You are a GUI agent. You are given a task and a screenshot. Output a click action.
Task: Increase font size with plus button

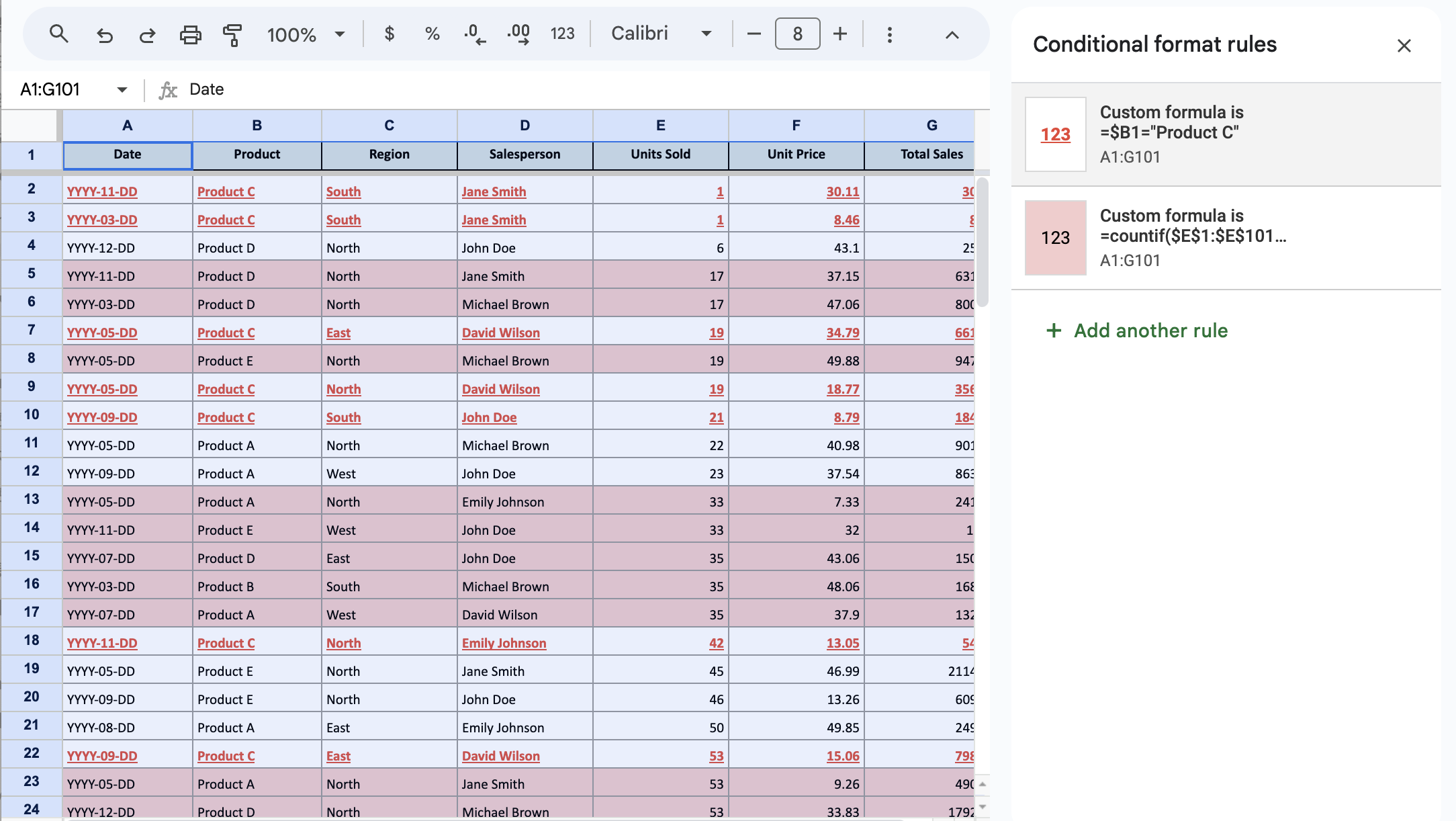click(839, 34)
